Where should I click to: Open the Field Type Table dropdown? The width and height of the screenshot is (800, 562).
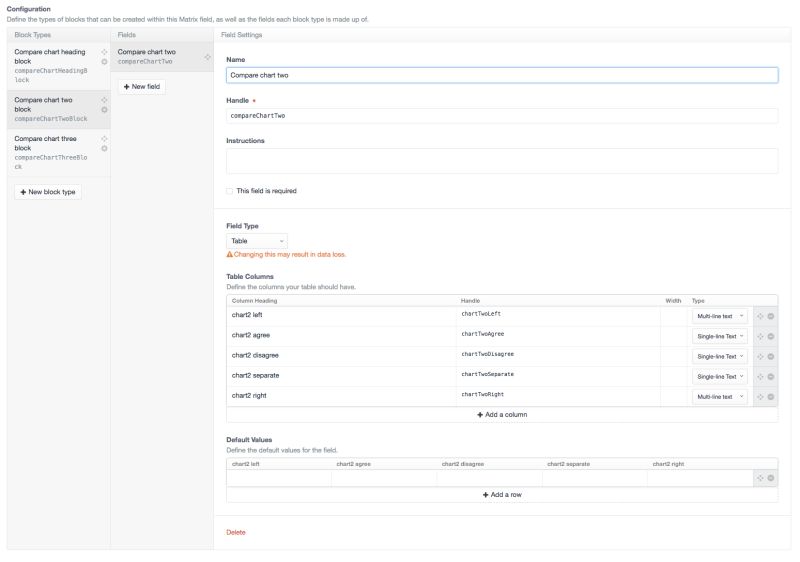[257, 241]
